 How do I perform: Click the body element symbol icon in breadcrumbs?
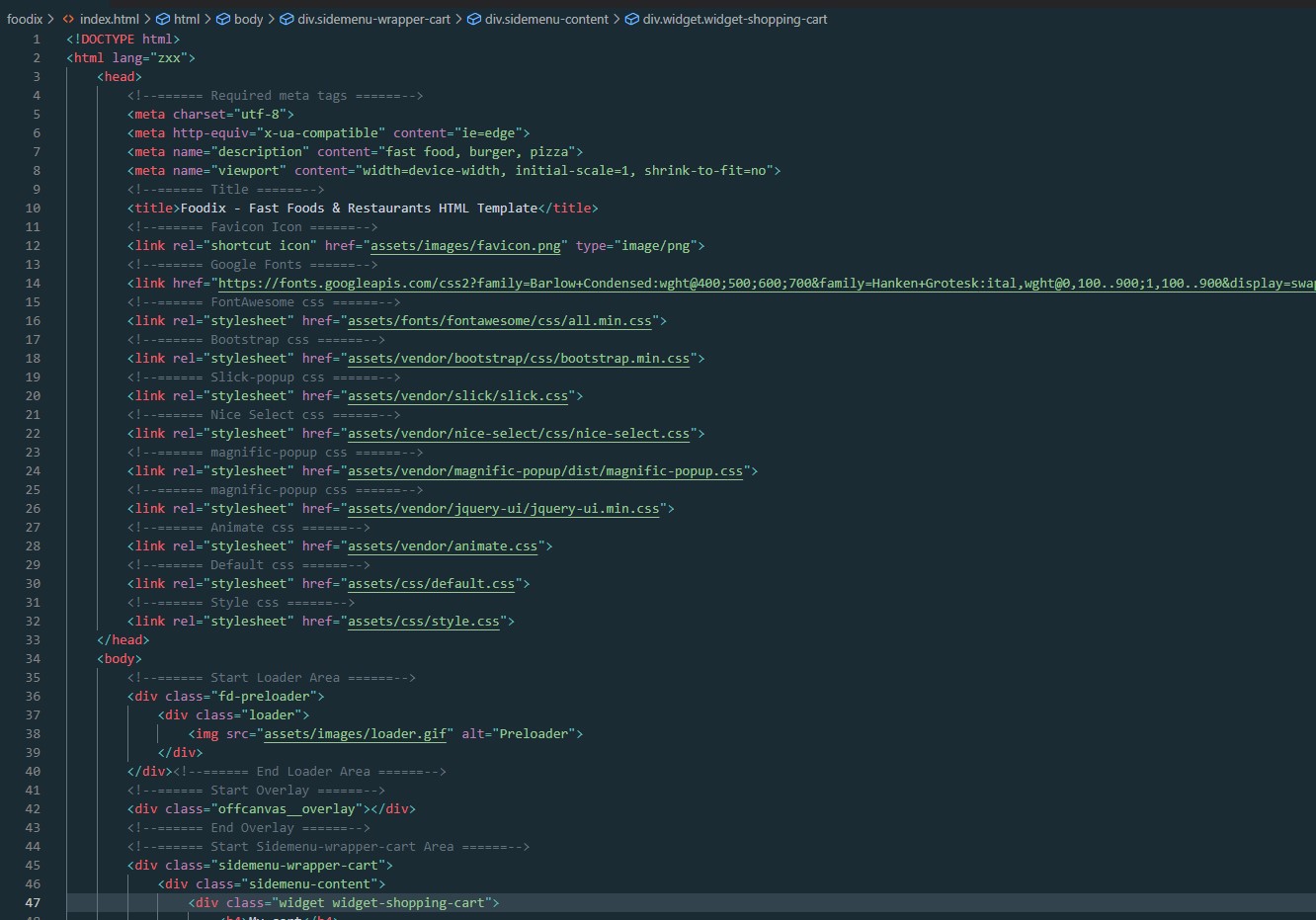coord(223,19)
